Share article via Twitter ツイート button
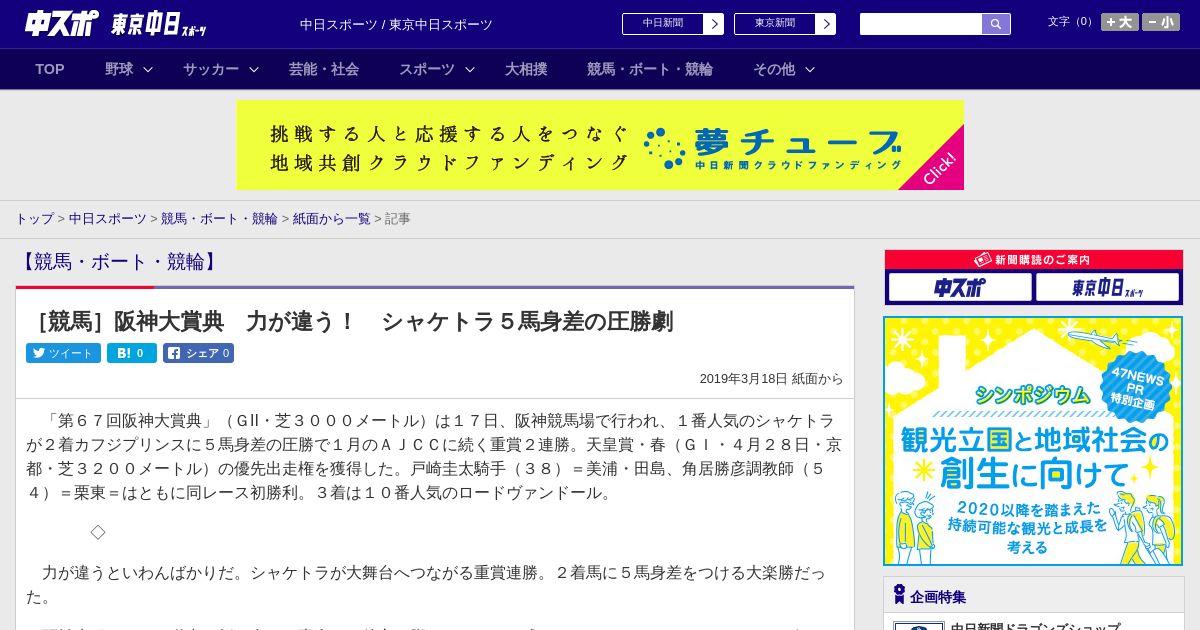The width and height of the screenshot is (1200, 630). click(63, 353)
